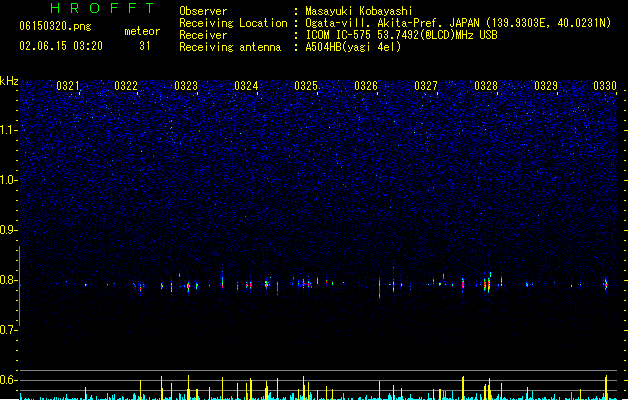Click the HROFFT title text
The width and height of the screenshot is (629, 400).
coord(103,8)
